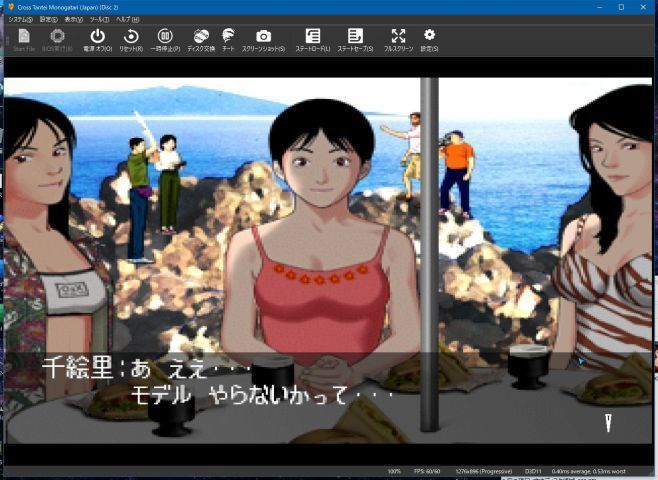658x480 pixels.
Task: Open the 表示 view menu
Action: 73,20
